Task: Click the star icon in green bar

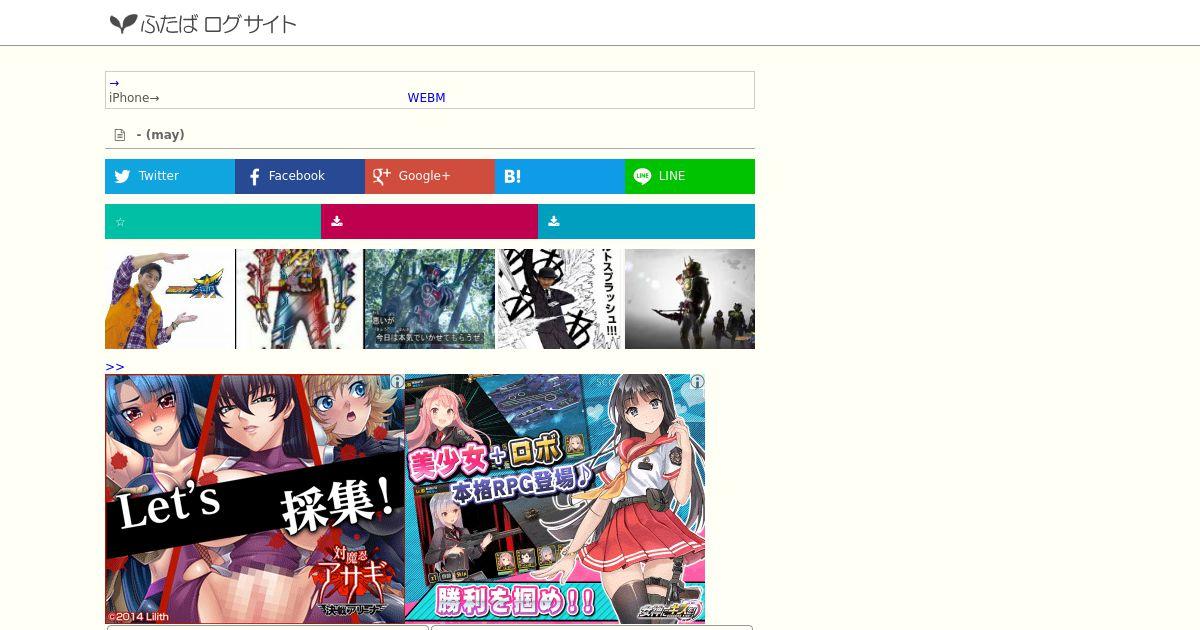Action: point(120,222)
